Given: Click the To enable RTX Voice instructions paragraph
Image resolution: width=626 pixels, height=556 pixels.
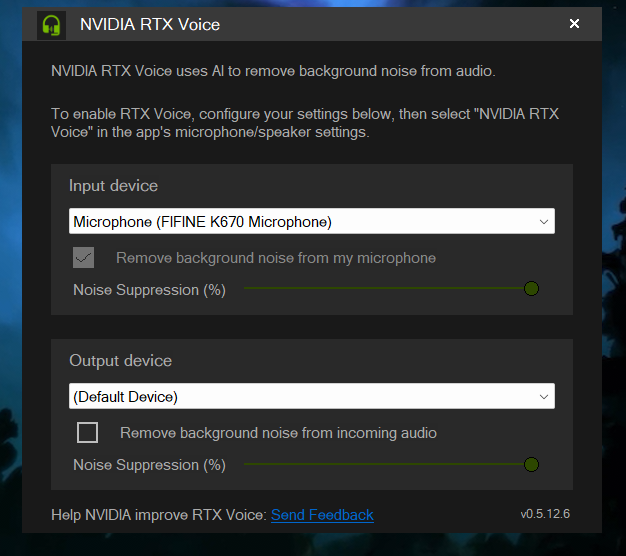Looking at the screenshot, I should (x=305, y=123).
